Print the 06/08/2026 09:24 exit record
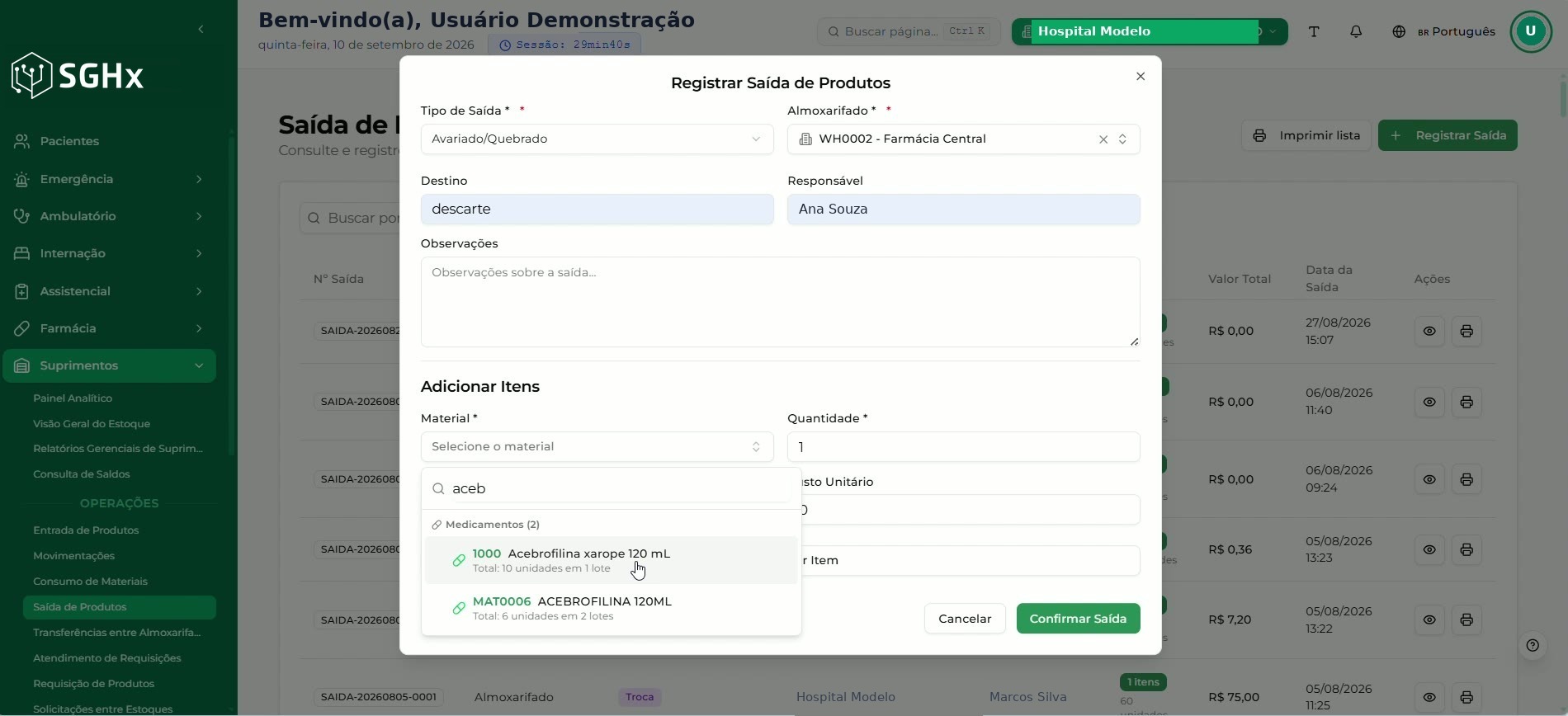The image size is (1568, 716). pyautogui.click(x=1466, y=479)
